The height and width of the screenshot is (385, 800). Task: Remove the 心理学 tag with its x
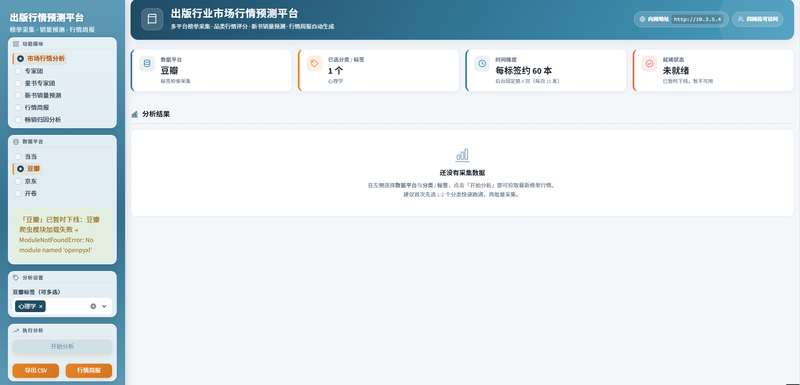click(x=41, y=306)
